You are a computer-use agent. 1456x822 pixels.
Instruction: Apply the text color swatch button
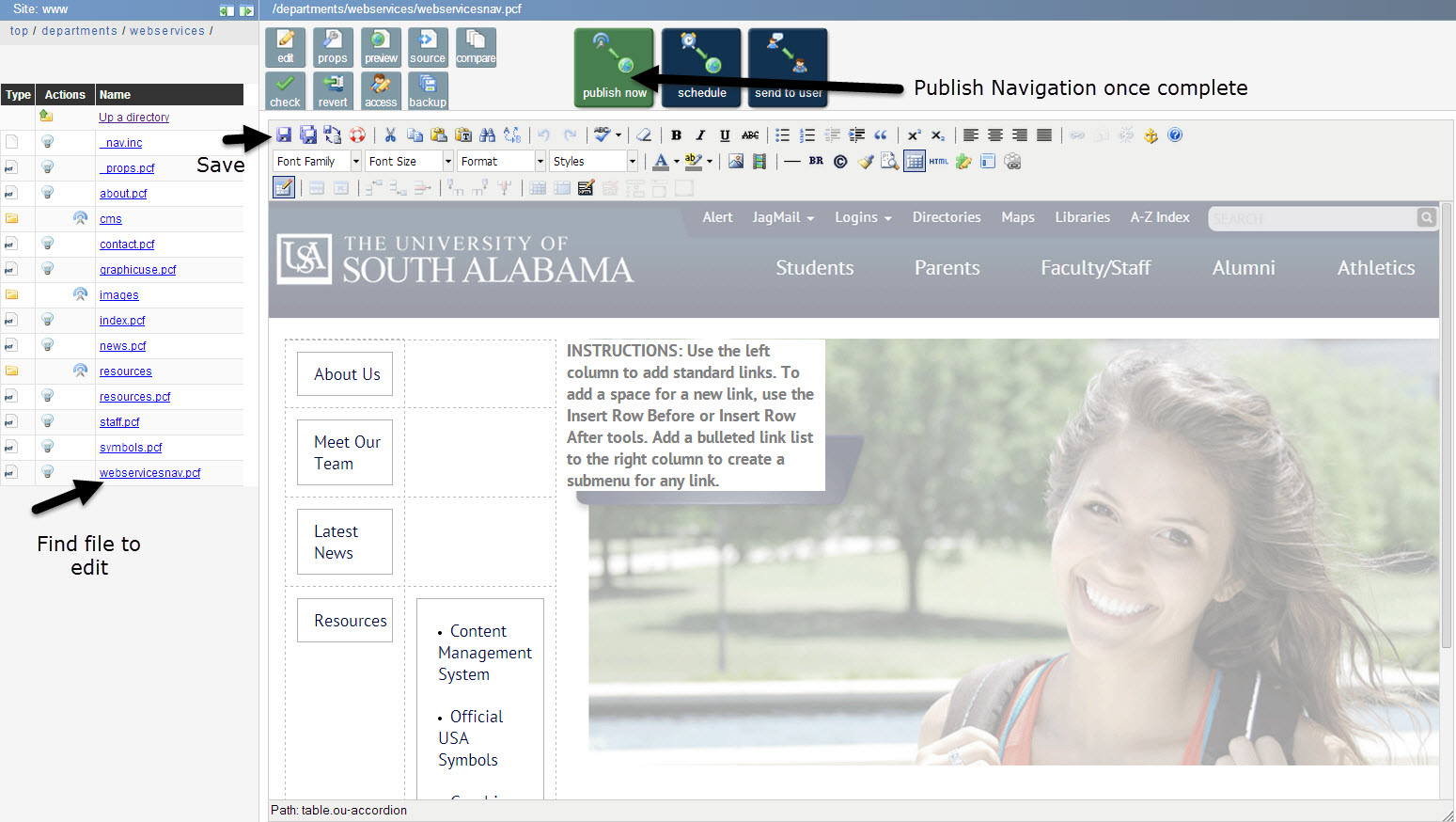tap(661, 162)
